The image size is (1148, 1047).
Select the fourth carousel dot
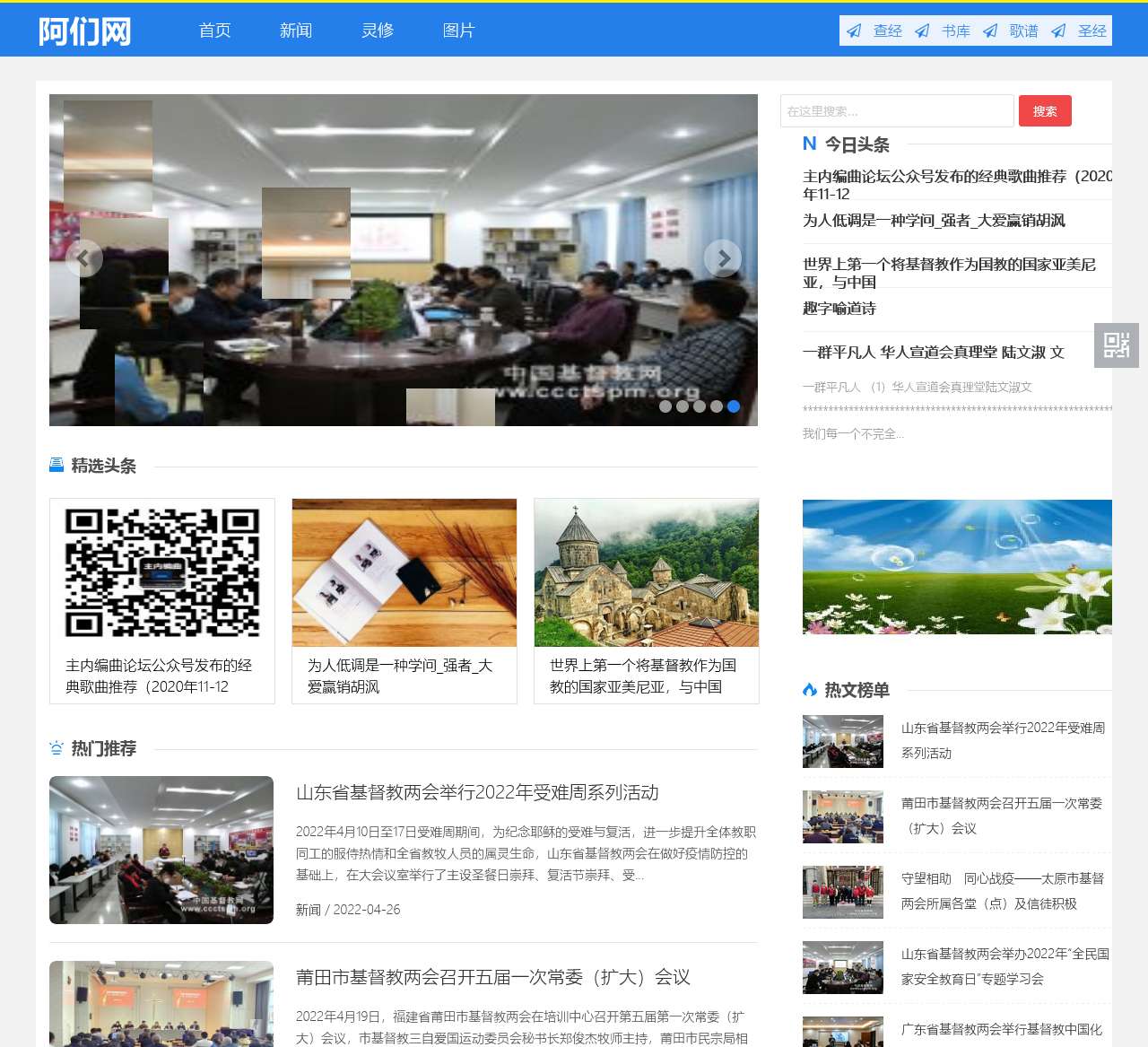pyautogui.click(x=717, y=406)
